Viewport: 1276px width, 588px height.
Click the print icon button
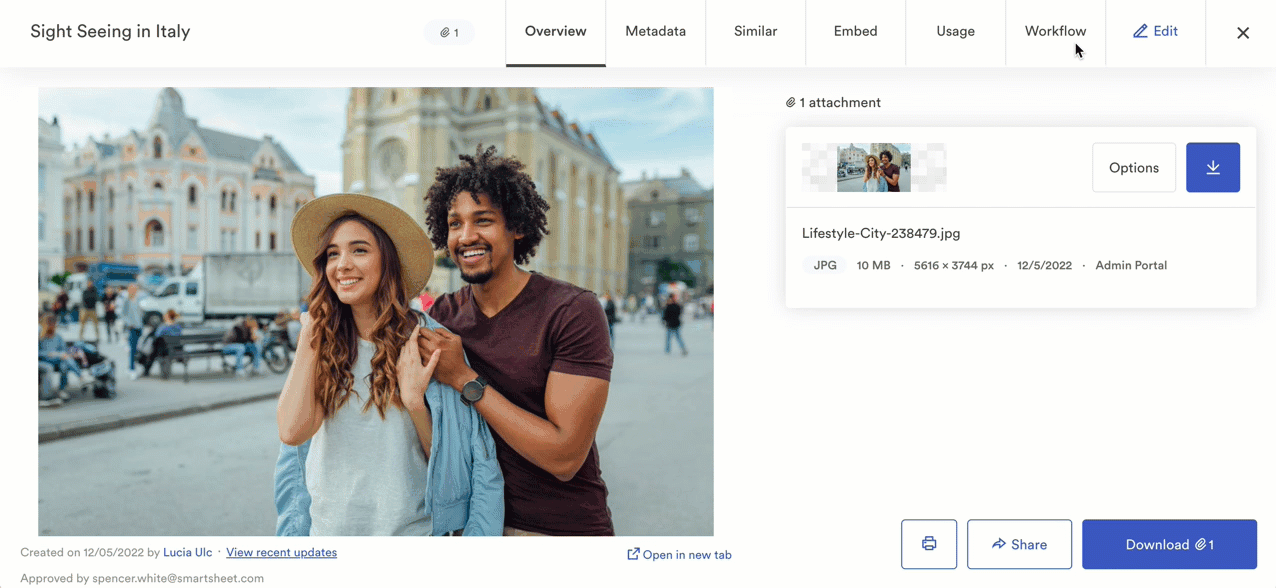pos(929,544)
